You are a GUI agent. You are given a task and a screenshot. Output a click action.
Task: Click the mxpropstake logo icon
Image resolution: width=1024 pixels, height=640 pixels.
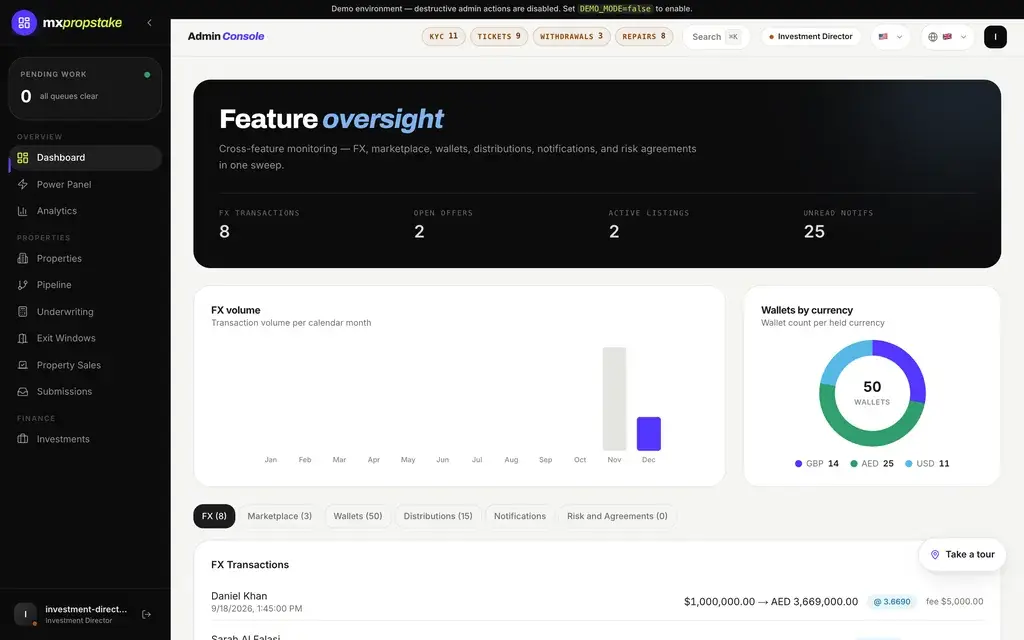click(24, 23)
